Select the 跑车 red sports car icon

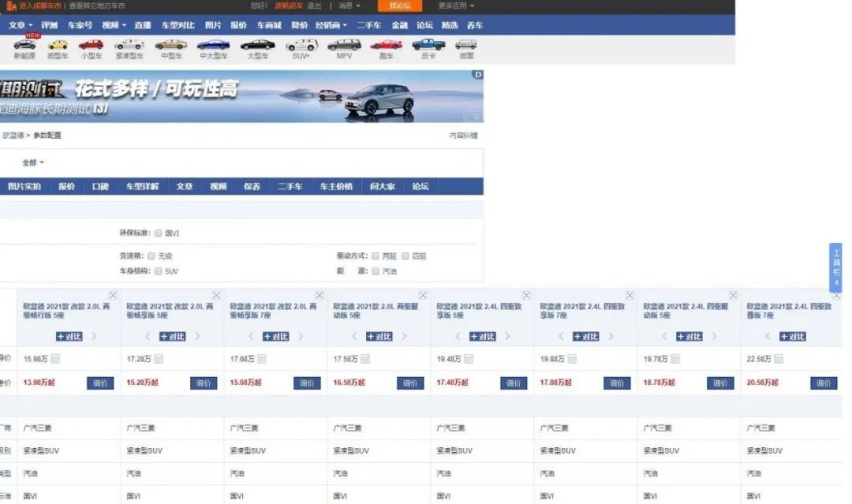[386, 45]
